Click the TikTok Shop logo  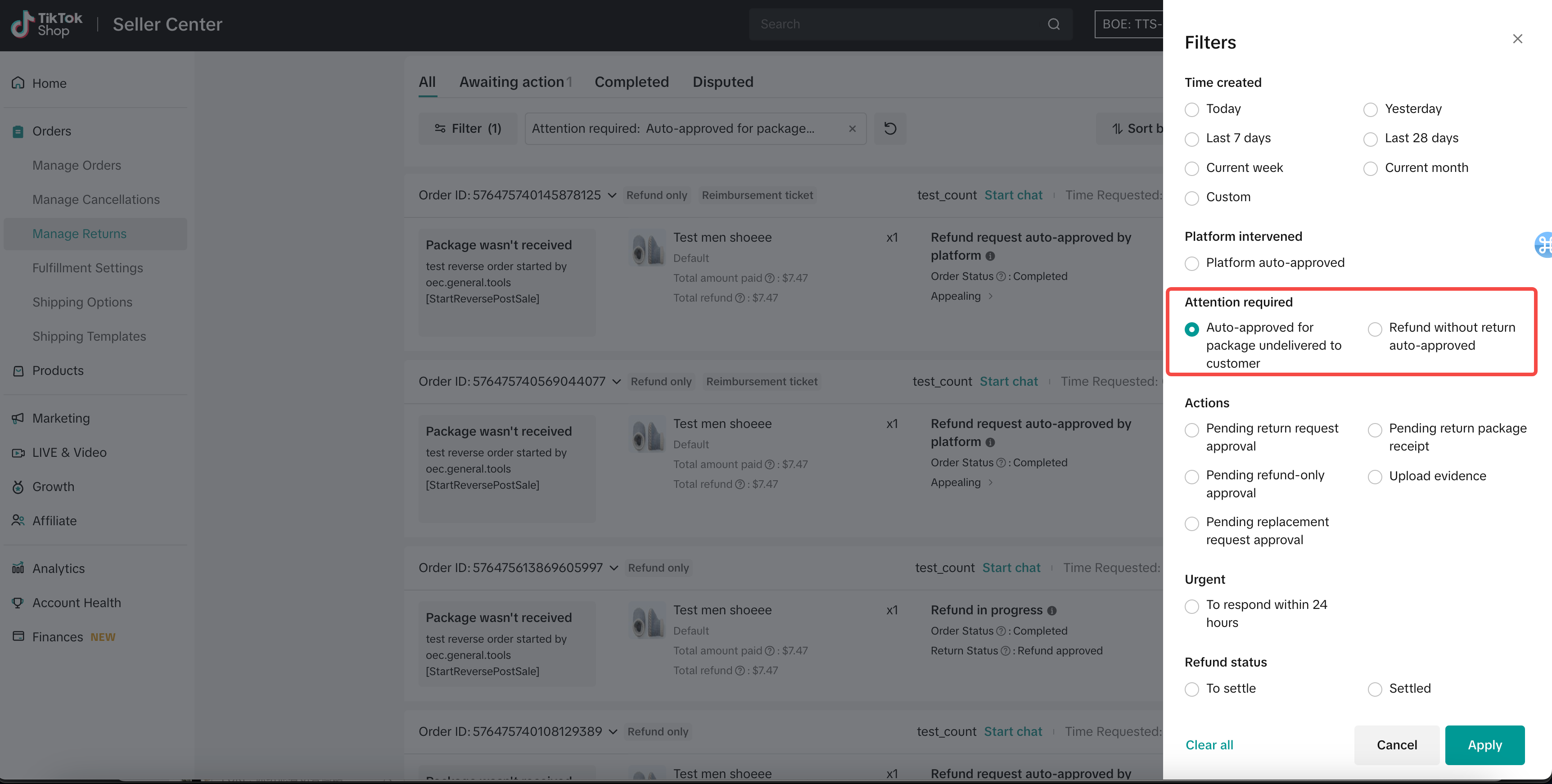point(47,24)
